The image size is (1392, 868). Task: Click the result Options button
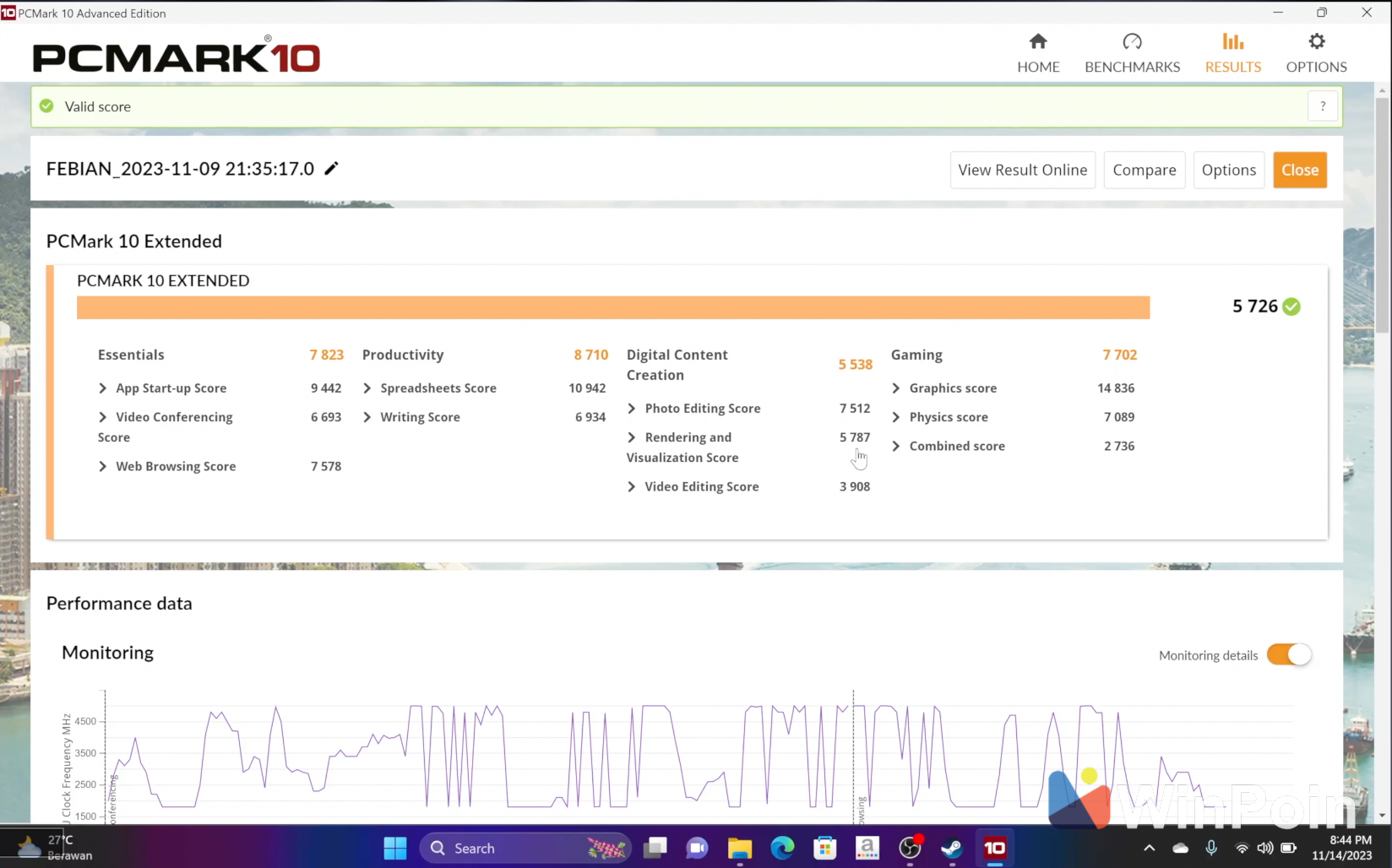tap(1228, 170)
